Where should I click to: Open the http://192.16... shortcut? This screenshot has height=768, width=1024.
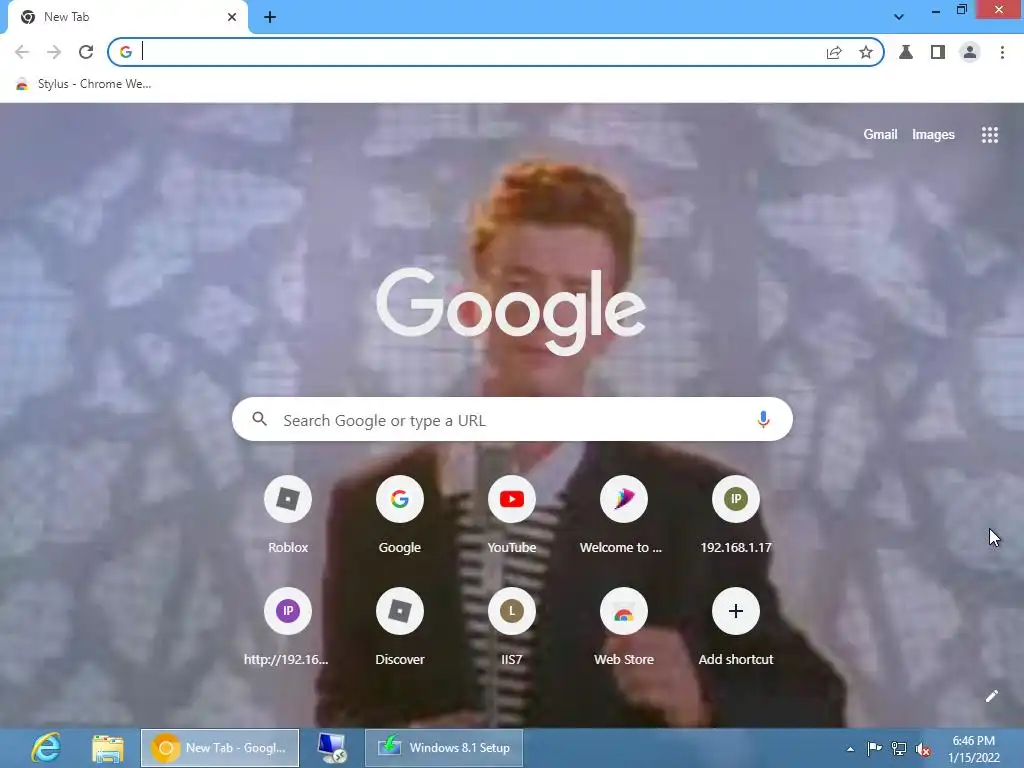pyautogui.click(x=288, y=628)
